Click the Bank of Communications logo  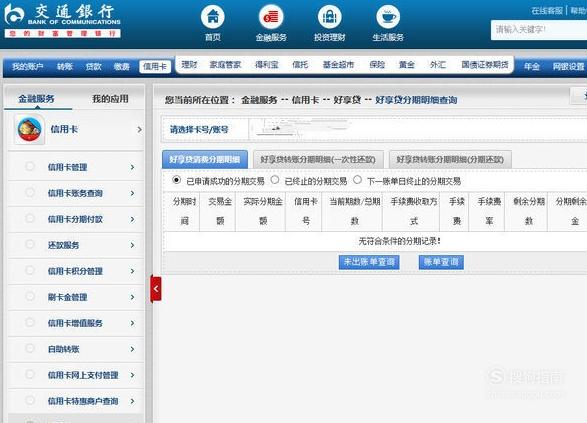click(x=63, y=20)
